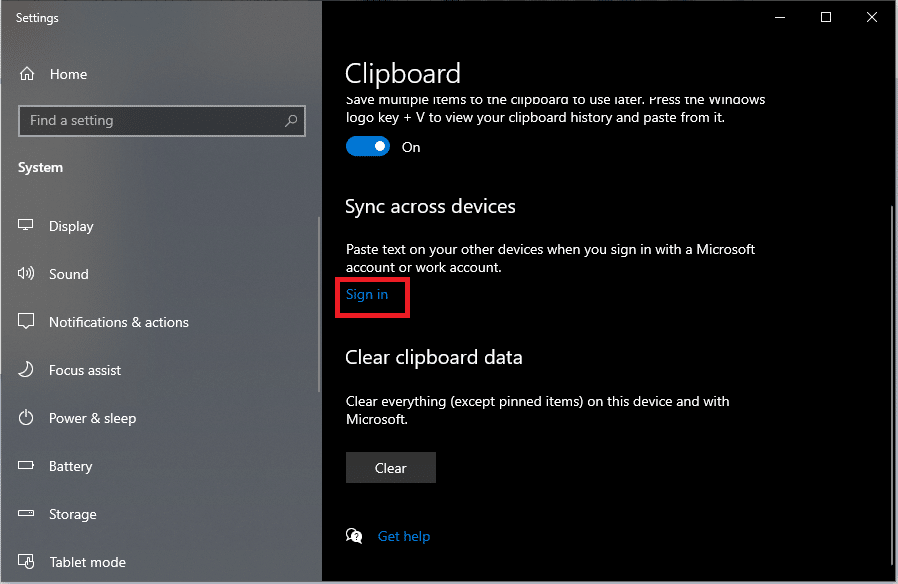Open the Get help link
The height and width of the screenshot is (584, 898).
[x=404, y=537]
